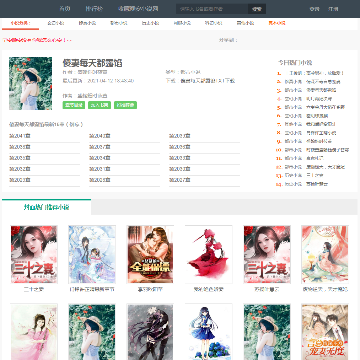The image size is (360, 360).
Task: Open the rankings link in the dark header
Action: (x=94, y=9)
